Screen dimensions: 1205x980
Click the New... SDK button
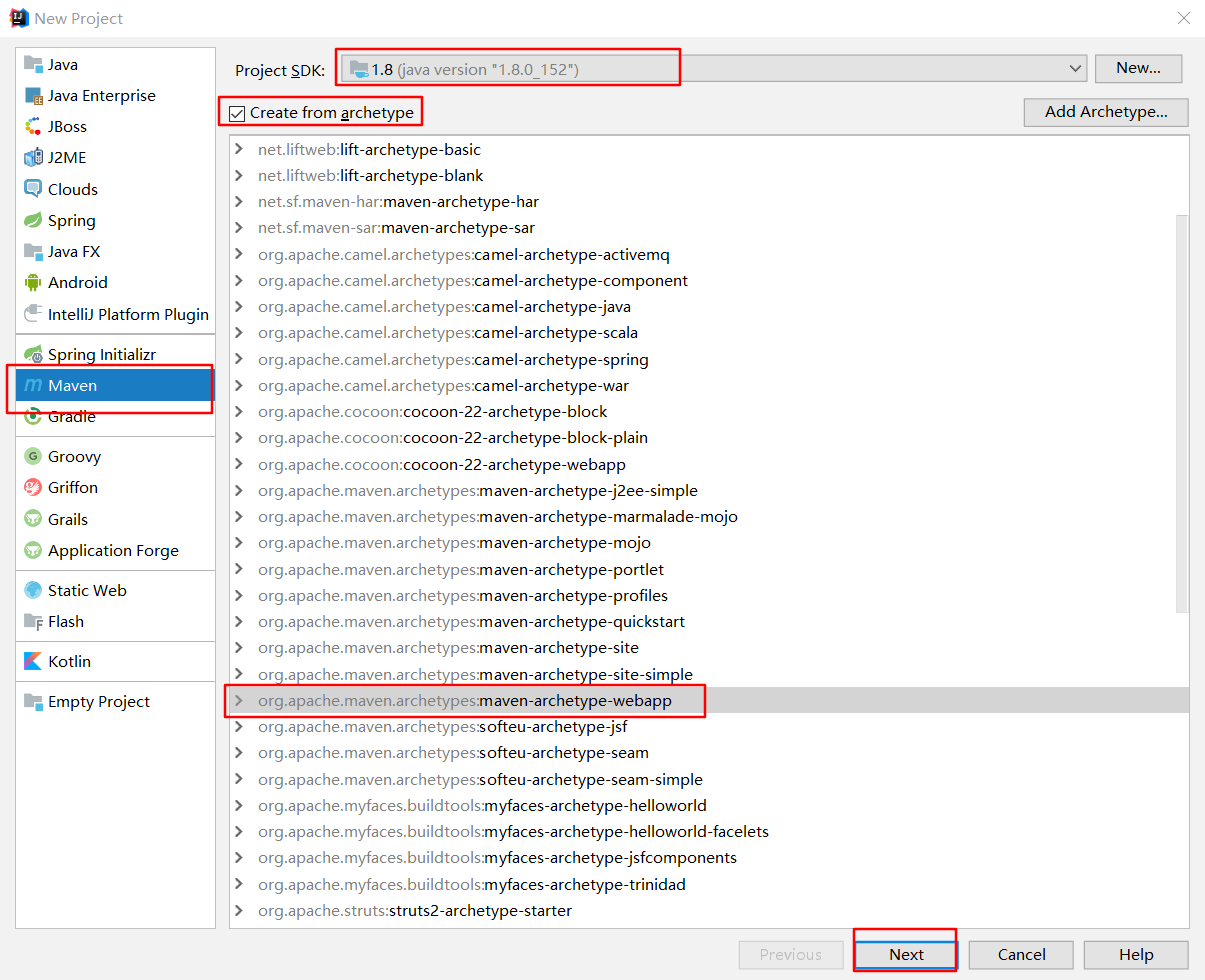point(1138,68)
